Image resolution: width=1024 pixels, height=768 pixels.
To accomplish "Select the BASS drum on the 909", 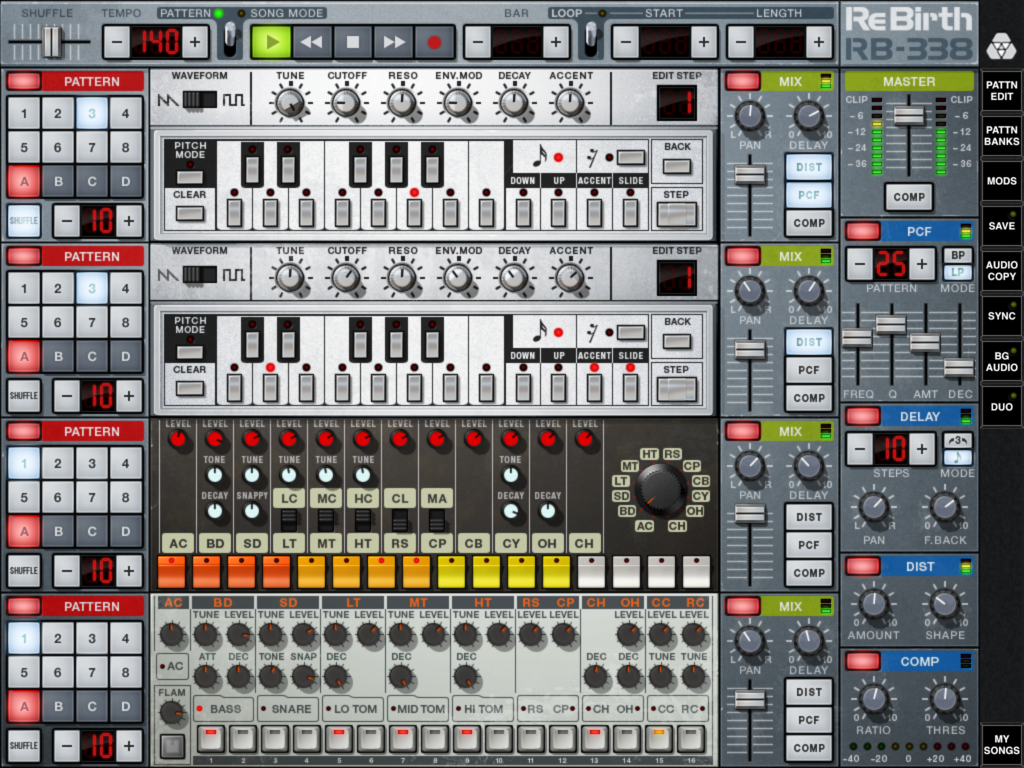I will coord(222,709).
